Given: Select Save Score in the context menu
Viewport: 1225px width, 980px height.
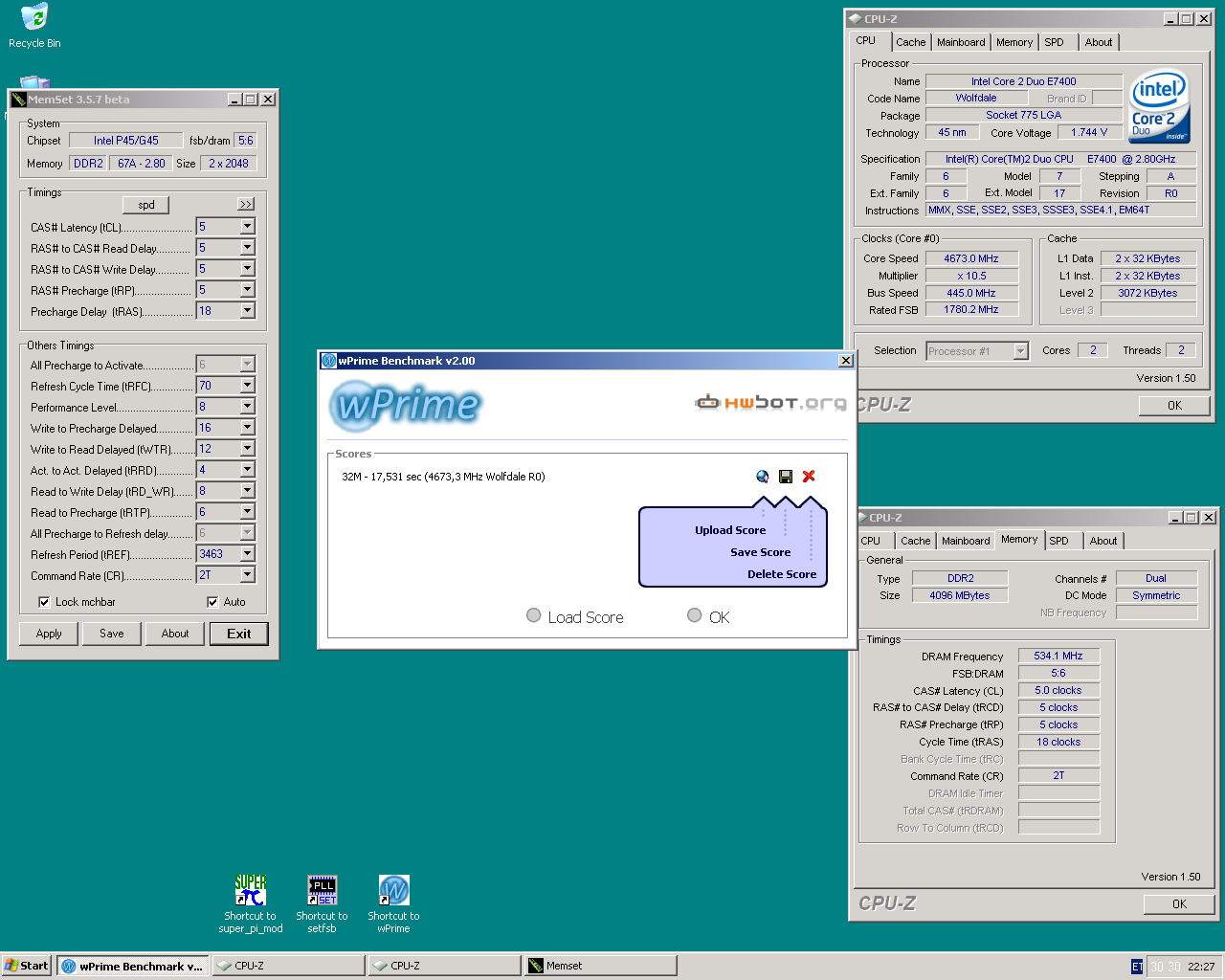Looking at the screenshot, I should click(760, 552).
